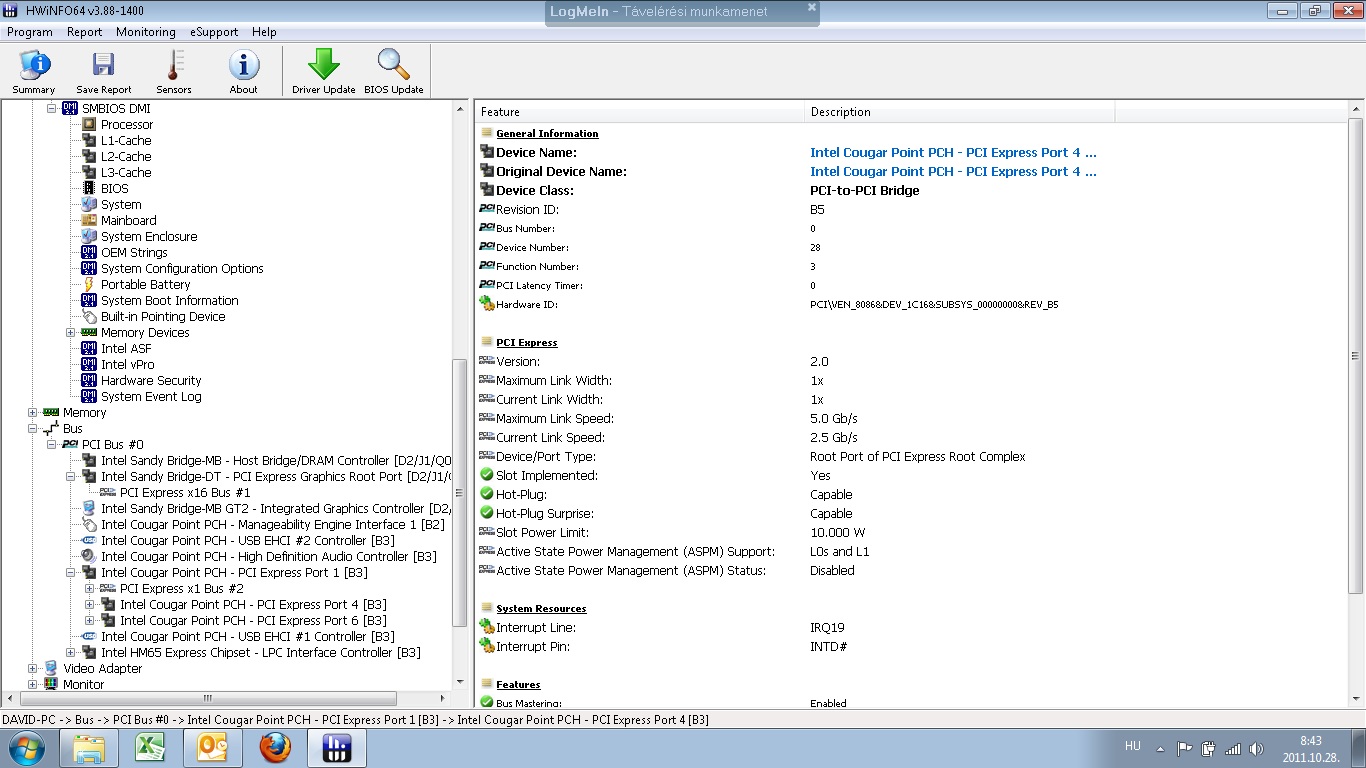This screenshot has height=768, width=1366.
Task: Select the Integrated Graphics Controller entry
Action: 276,508
